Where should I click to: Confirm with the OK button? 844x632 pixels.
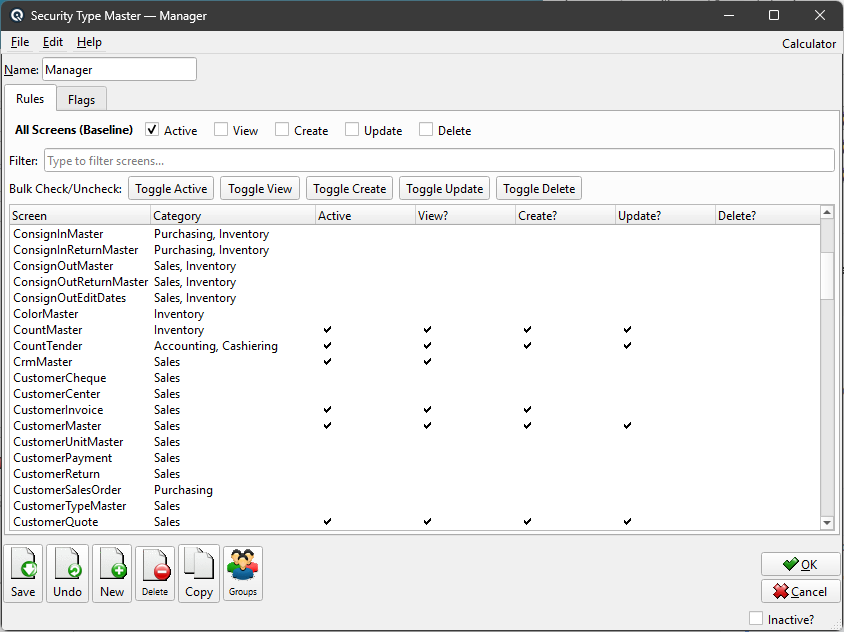coord(800,564)
